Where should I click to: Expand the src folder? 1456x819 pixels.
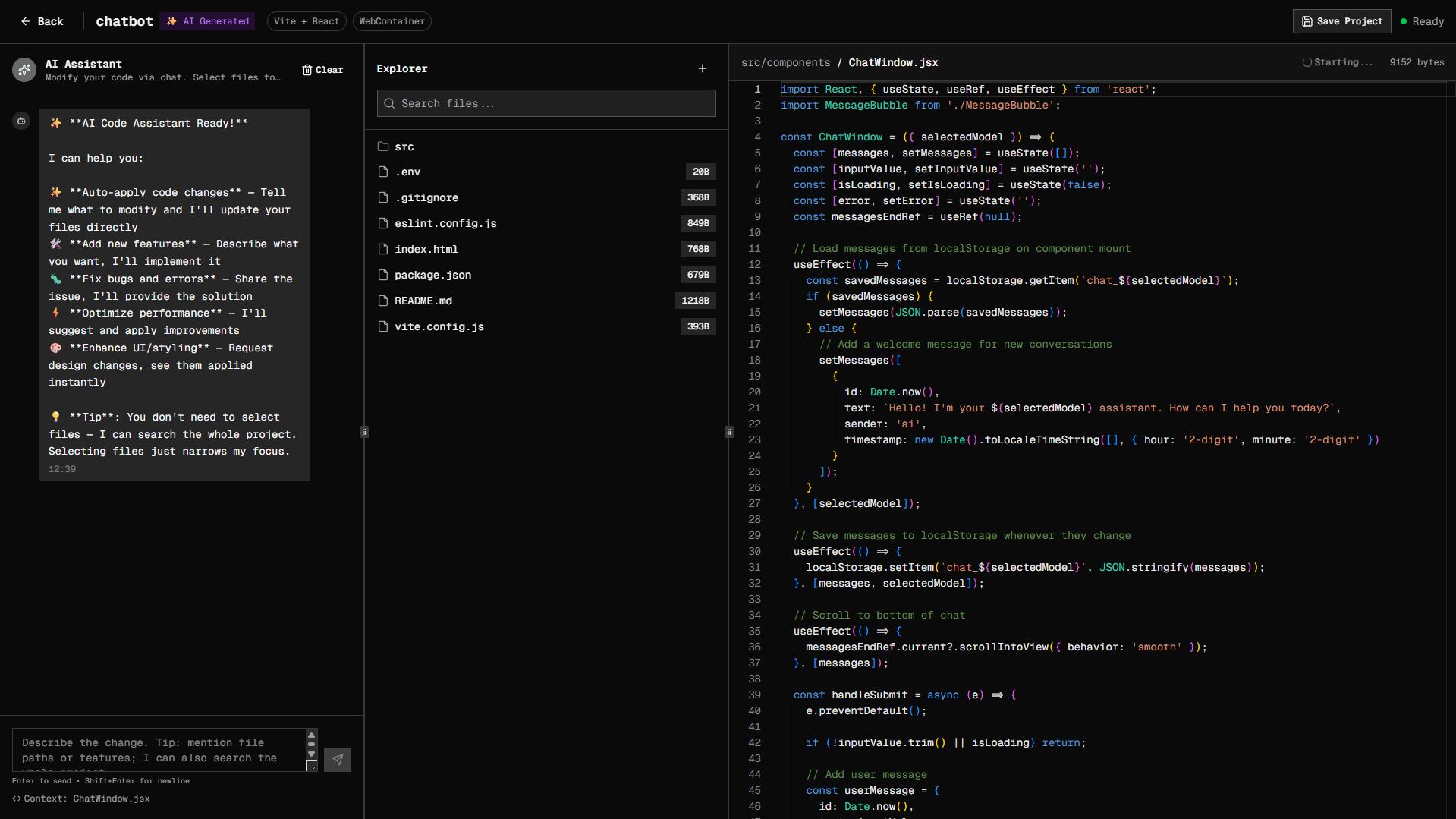(404, 146)
